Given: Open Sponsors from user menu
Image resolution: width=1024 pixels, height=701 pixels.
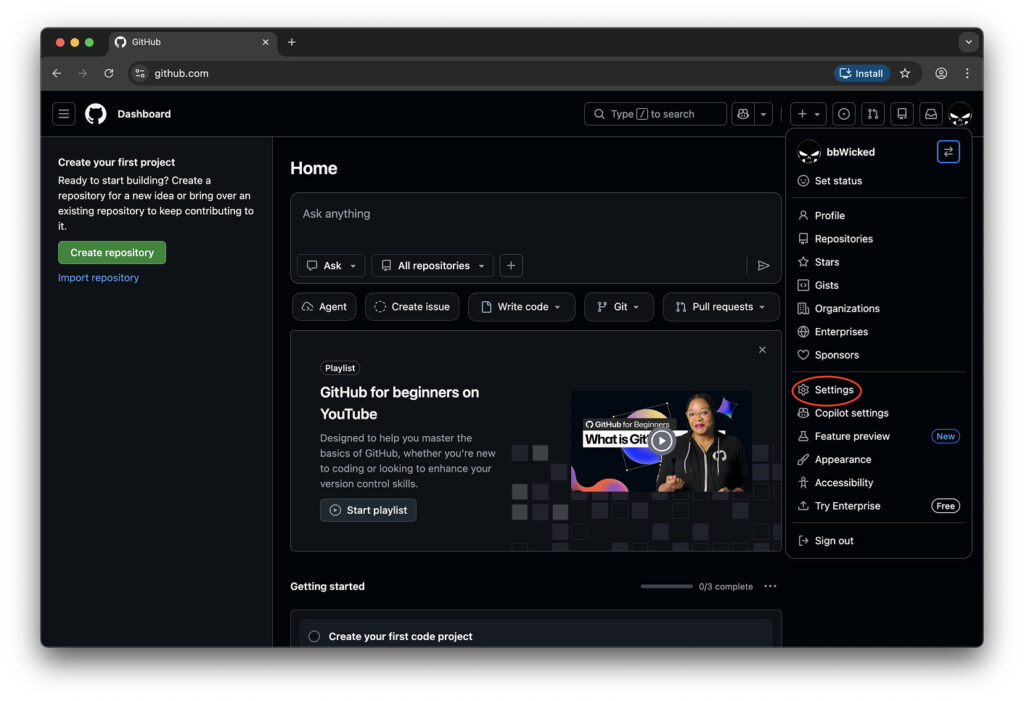Looking at the screenshot, I should tap(878, 355).
